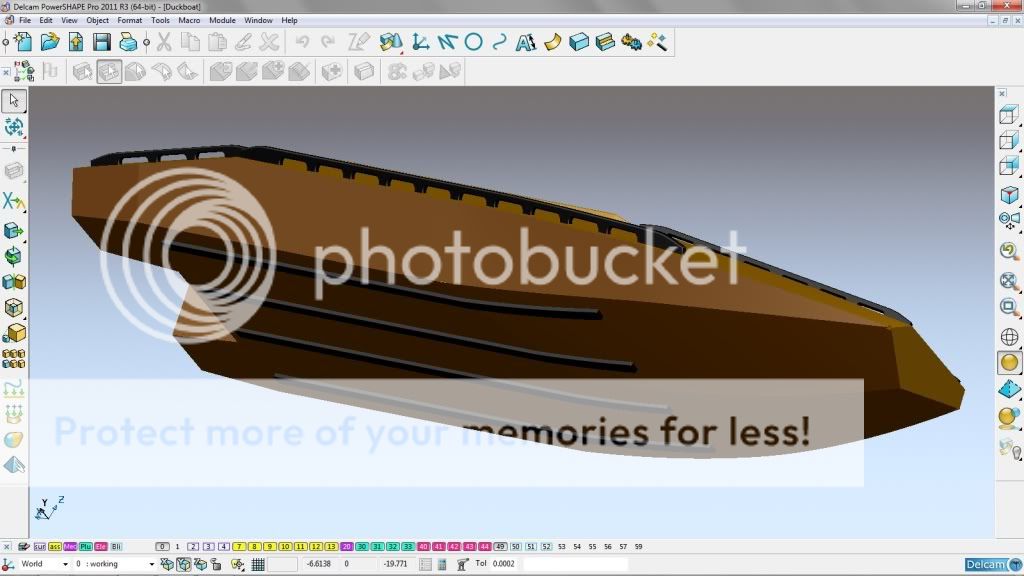
Task: Open the solid feature tool
Action: click(x=605, y=42)
